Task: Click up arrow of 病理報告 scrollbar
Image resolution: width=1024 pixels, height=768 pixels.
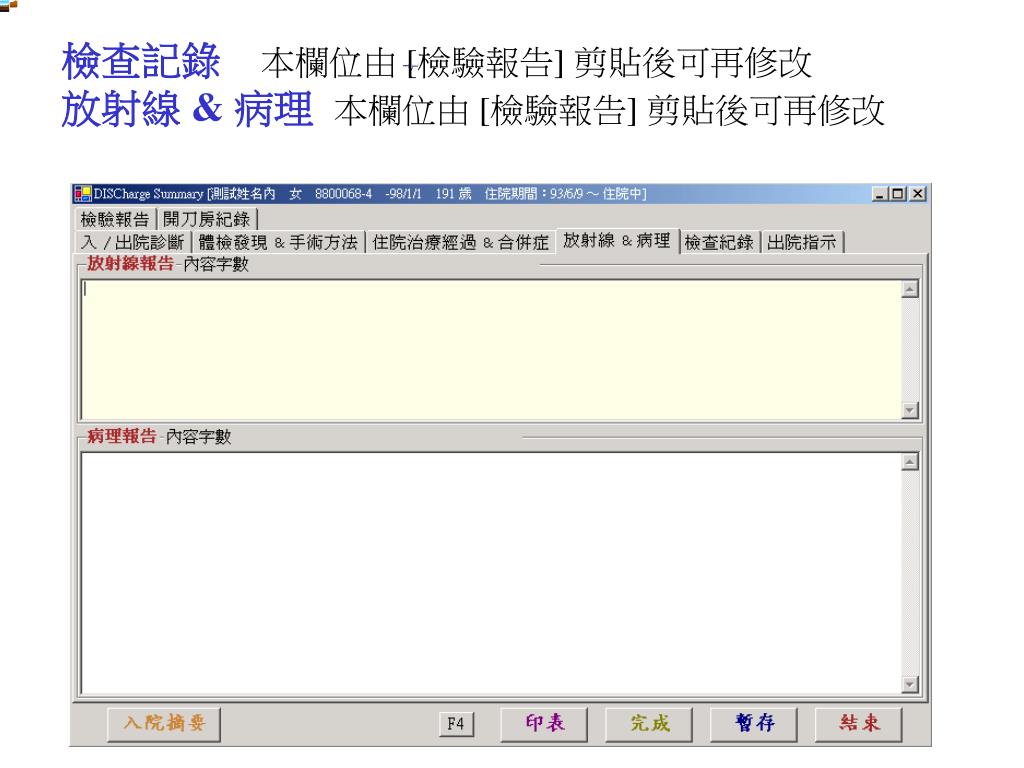Action: click(910, 462)
